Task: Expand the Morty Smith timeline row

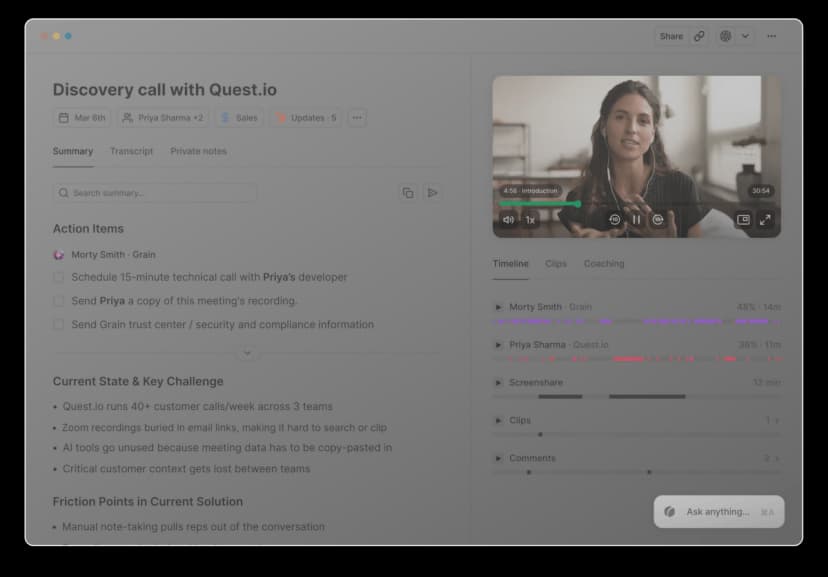Action: pyautogui.click(x=498, y=307)
